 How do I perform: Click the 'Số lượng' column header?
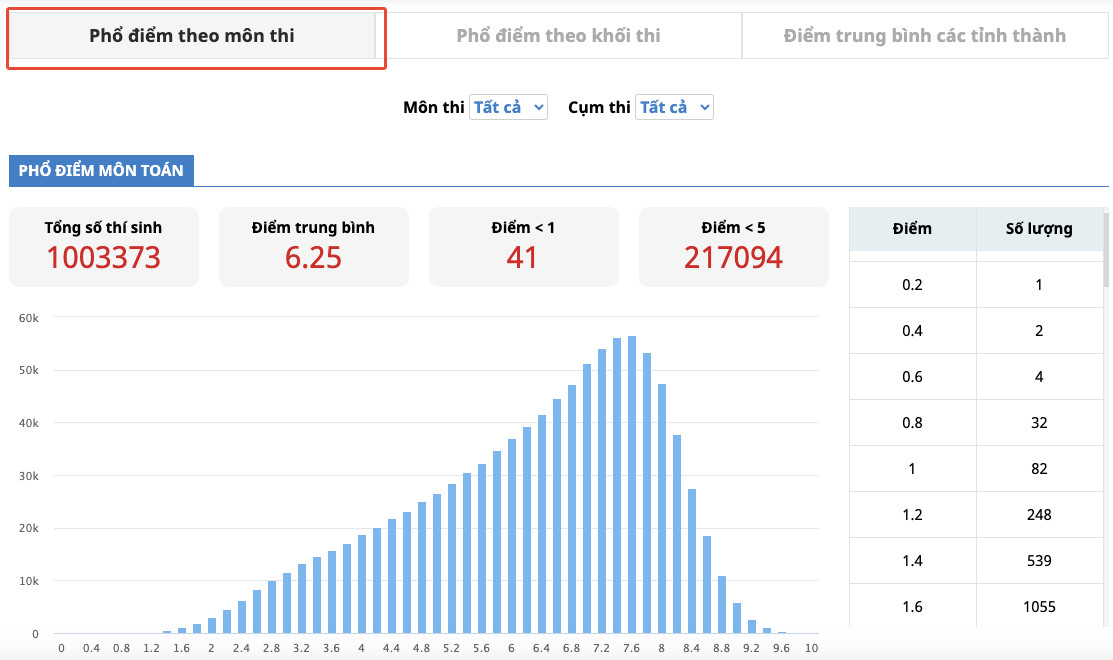click(1038, 229)
